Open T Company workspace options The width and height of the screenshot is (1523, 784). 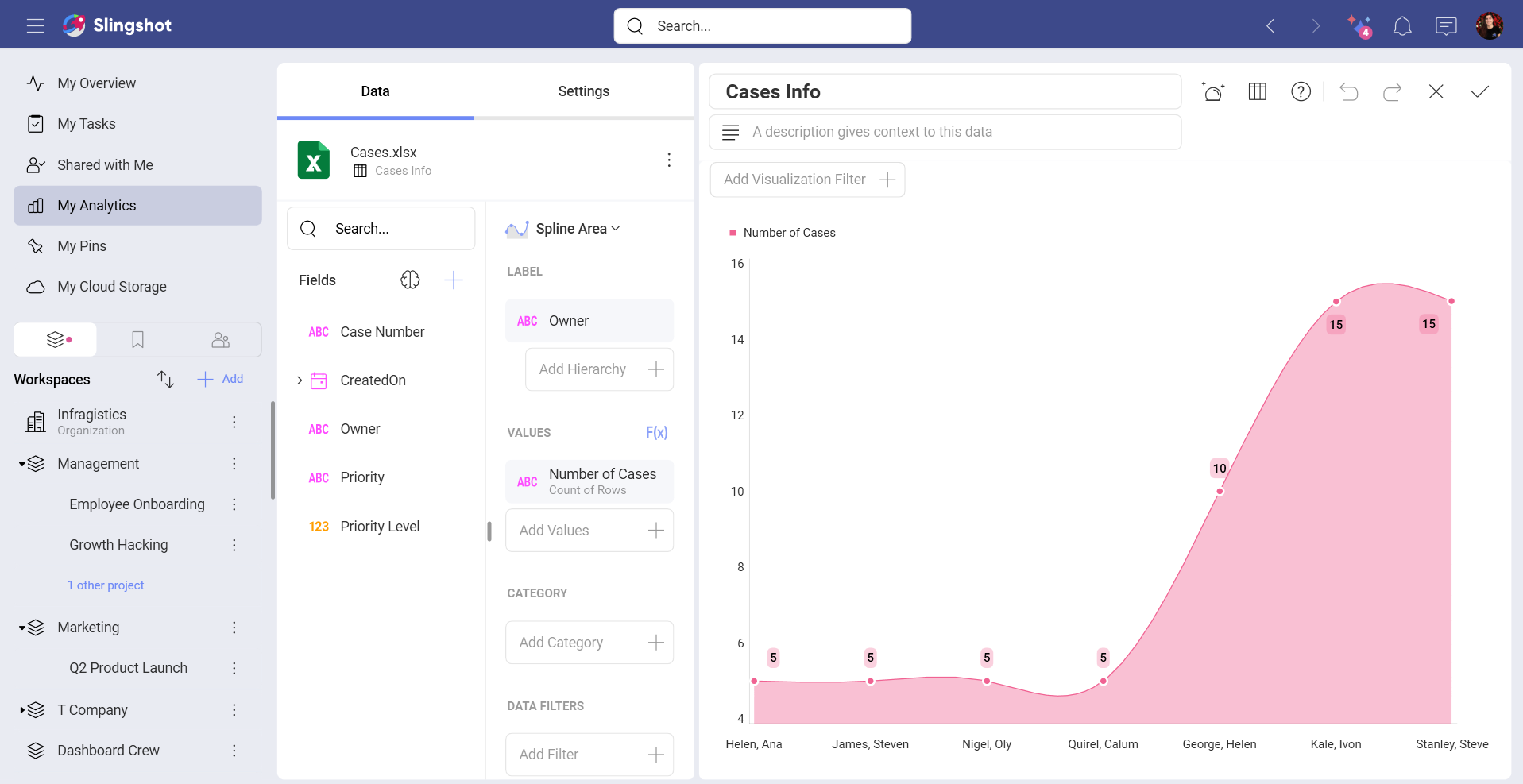(234, 710)
